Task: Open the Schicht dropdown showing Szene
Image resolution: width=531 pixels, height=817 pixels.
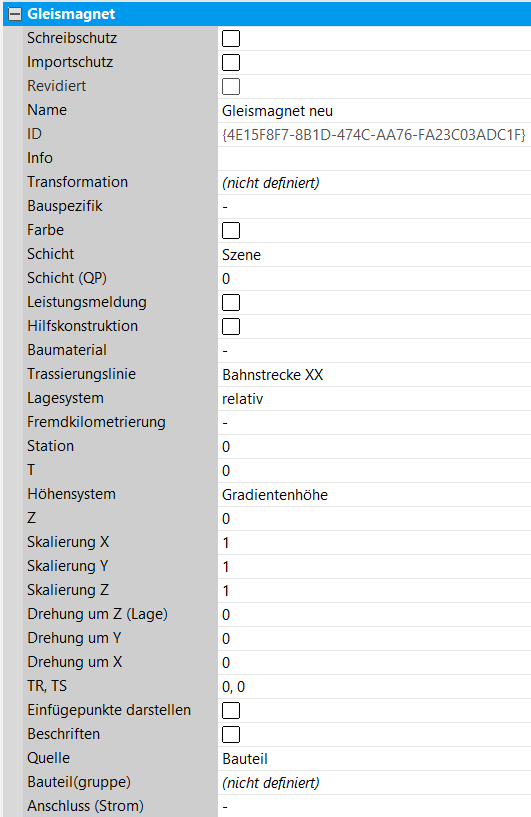Action: tap(374, 254)
